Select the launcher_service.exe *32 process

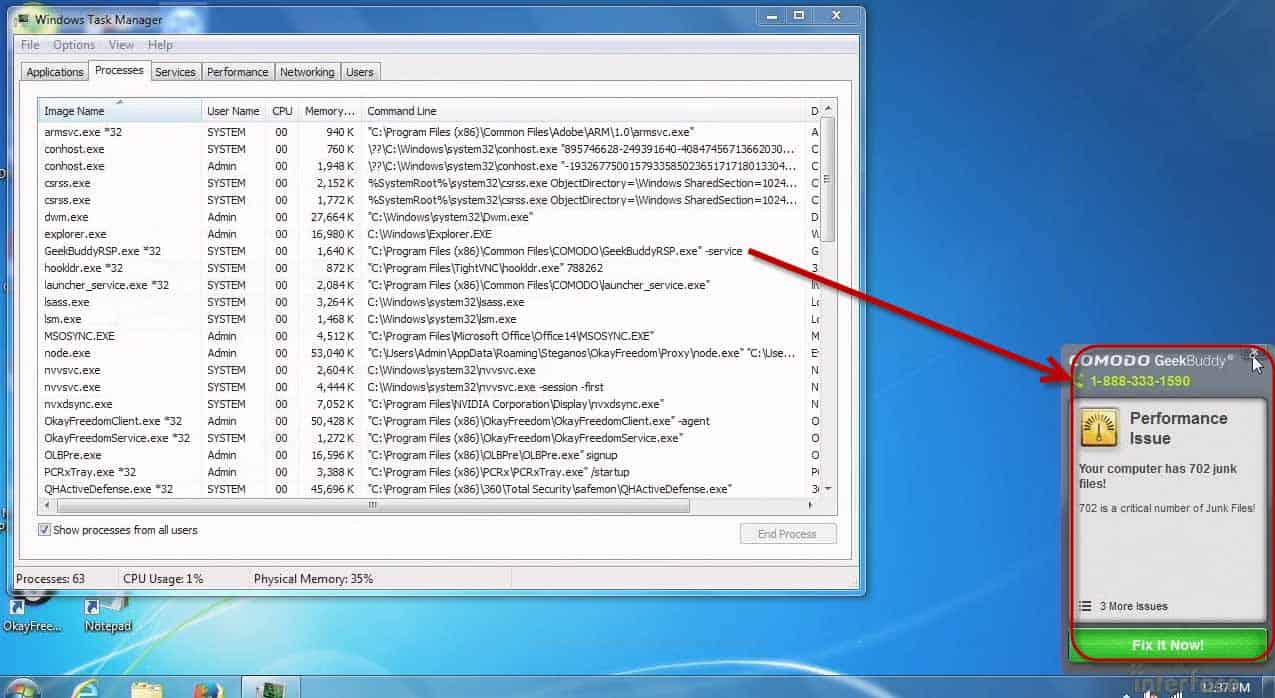[429, 285]
